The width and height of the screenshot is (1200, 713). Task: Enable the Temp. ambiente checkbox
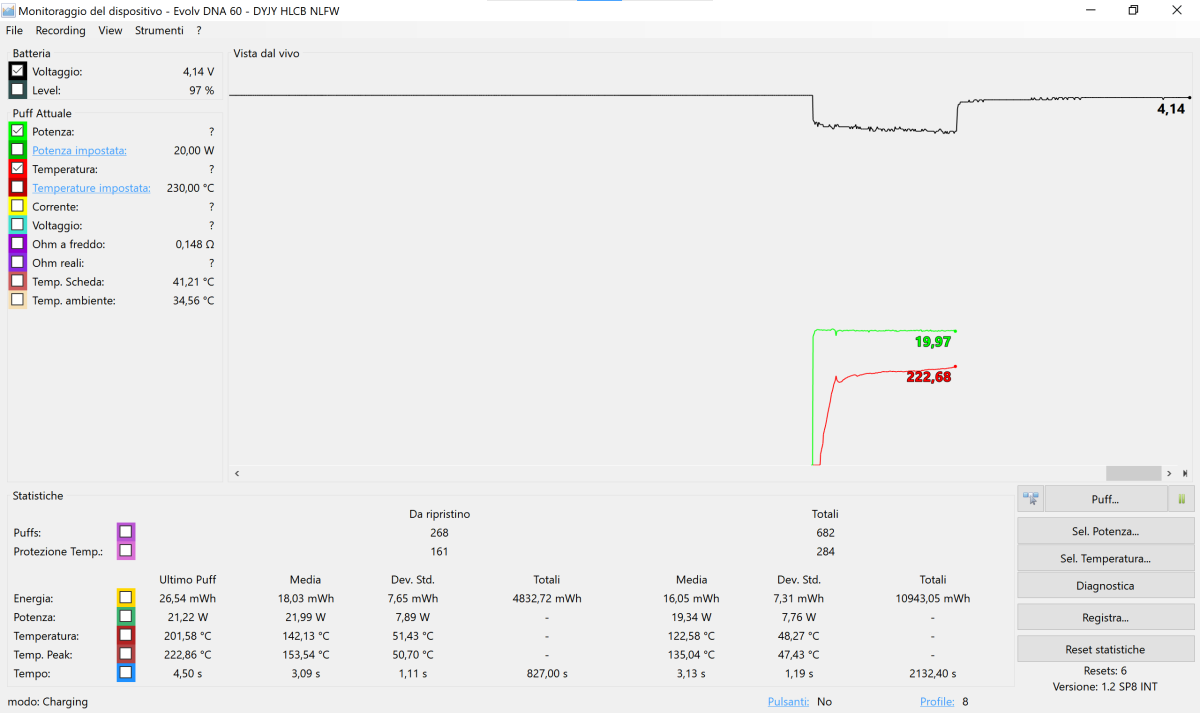coord(17,300)
